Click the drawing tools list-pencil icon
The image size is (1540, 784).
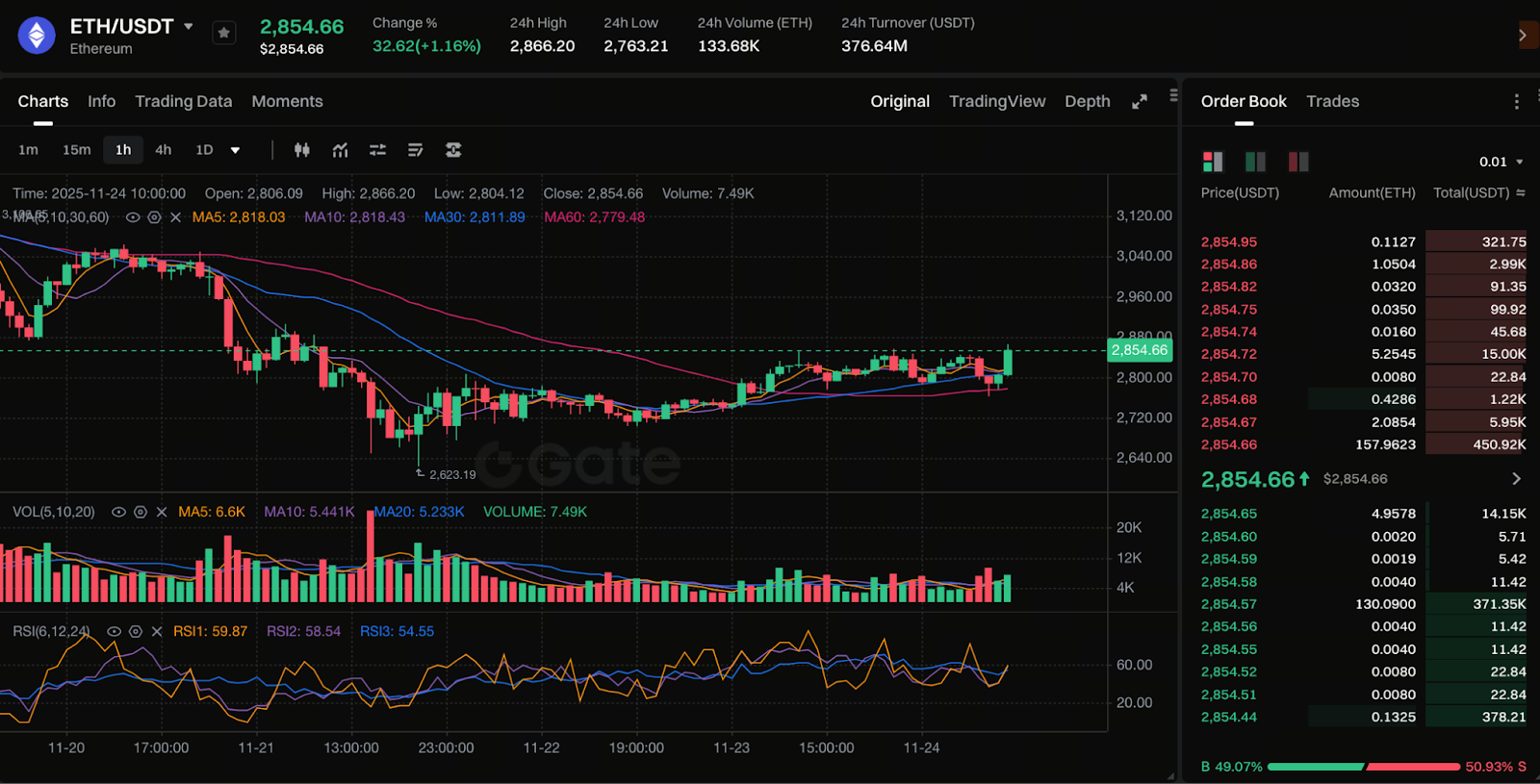click(x=415, y=150)
